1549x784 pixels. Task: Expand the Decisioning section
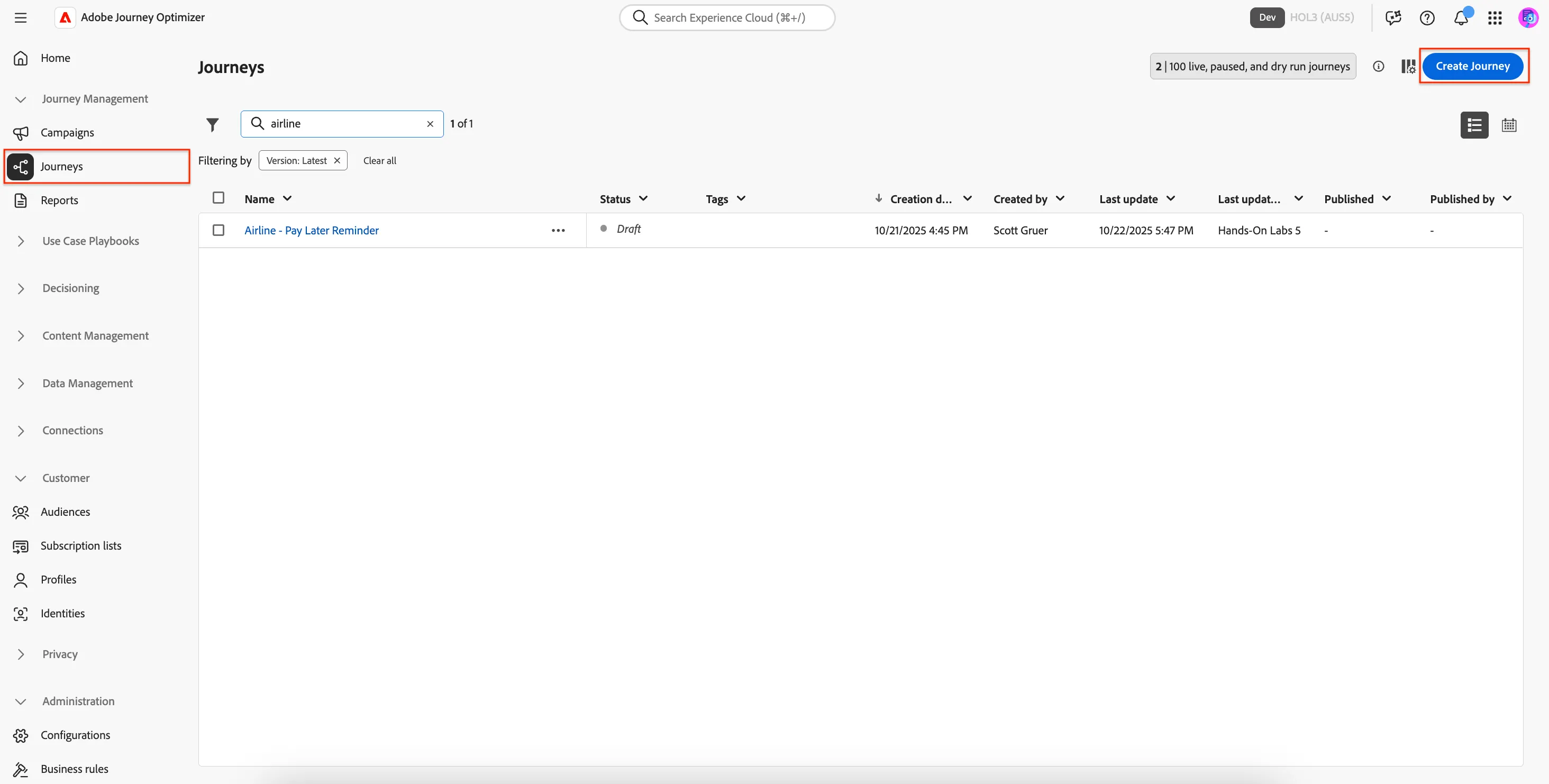(x=21, y=289)
